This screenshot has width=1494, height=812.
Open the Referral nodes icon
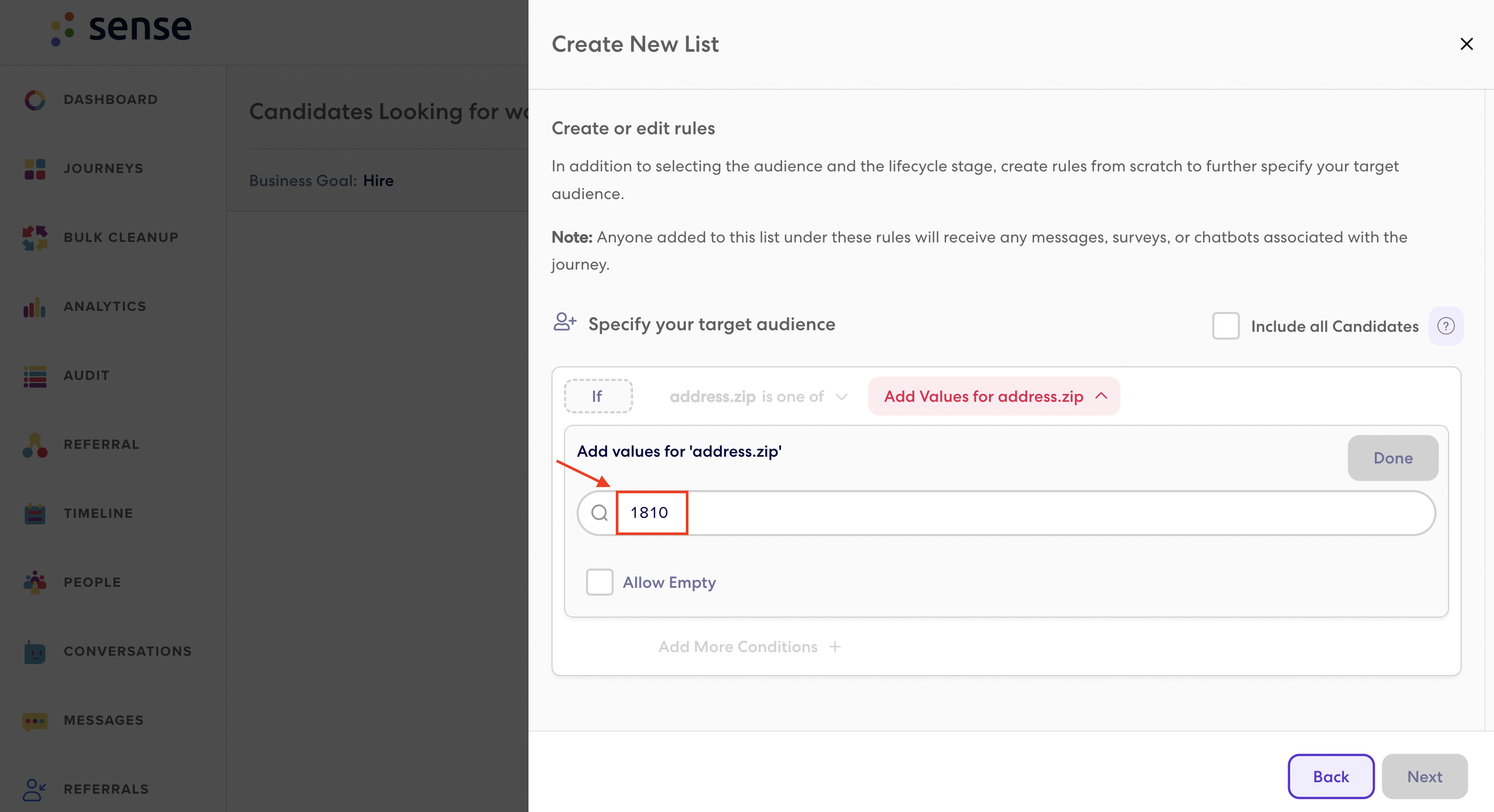point(35,445)
